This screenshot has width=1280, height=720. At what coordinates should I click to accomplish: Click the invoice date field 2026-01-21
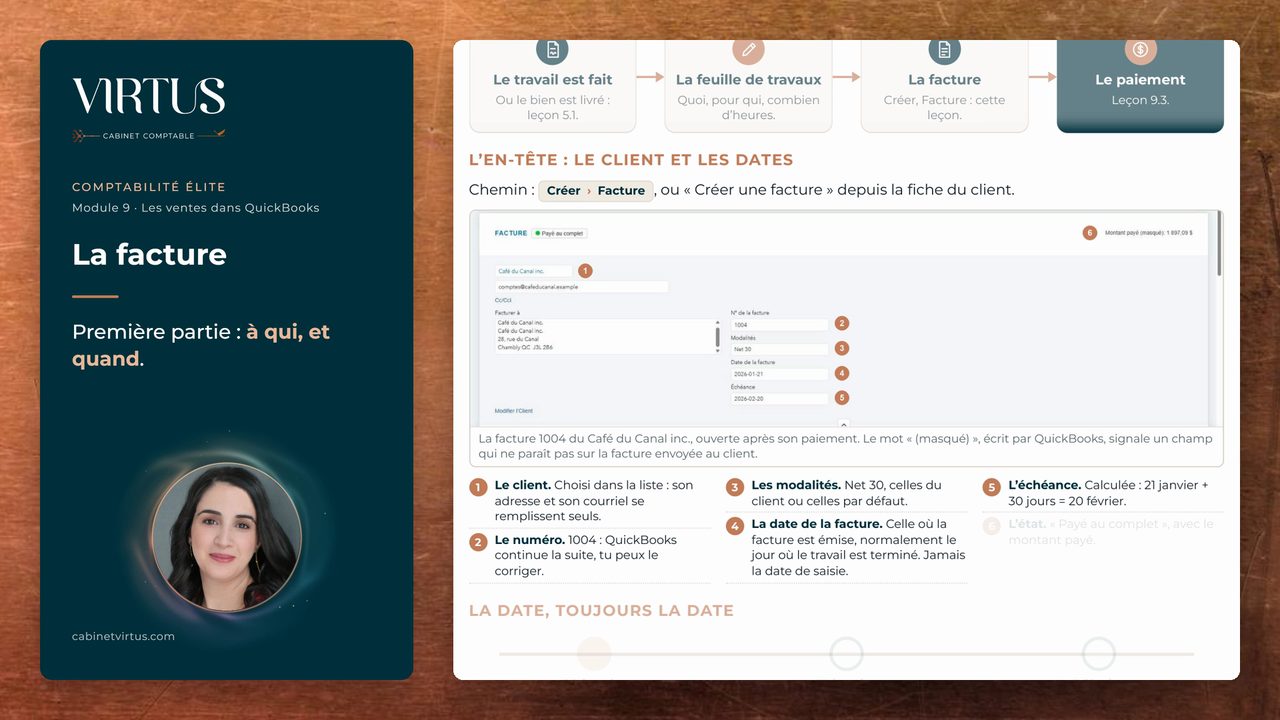point(780,373)
